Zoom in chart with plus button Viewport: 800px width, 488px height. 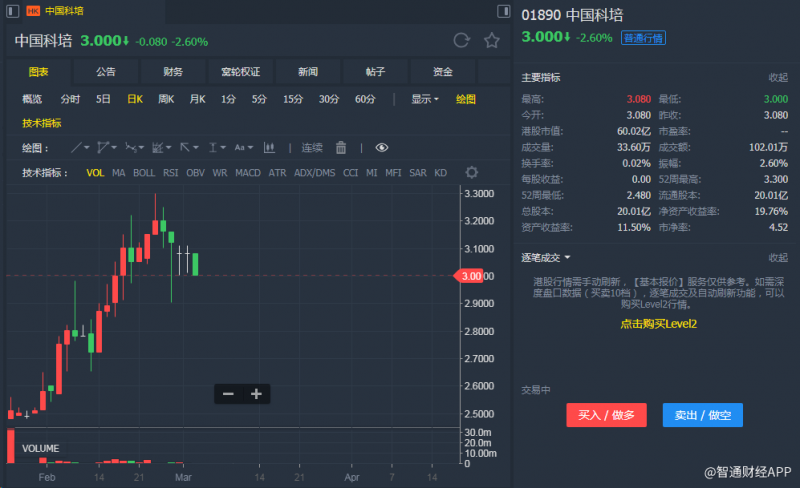[256, 394]
